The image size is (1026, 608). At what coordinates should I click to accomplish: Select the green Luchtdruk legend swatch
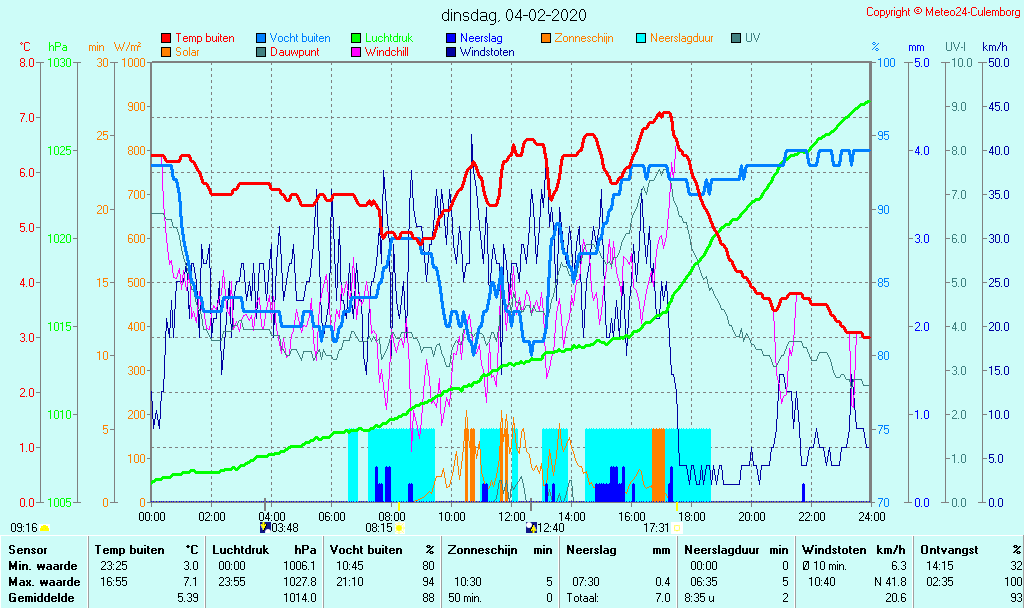point(356,38)
